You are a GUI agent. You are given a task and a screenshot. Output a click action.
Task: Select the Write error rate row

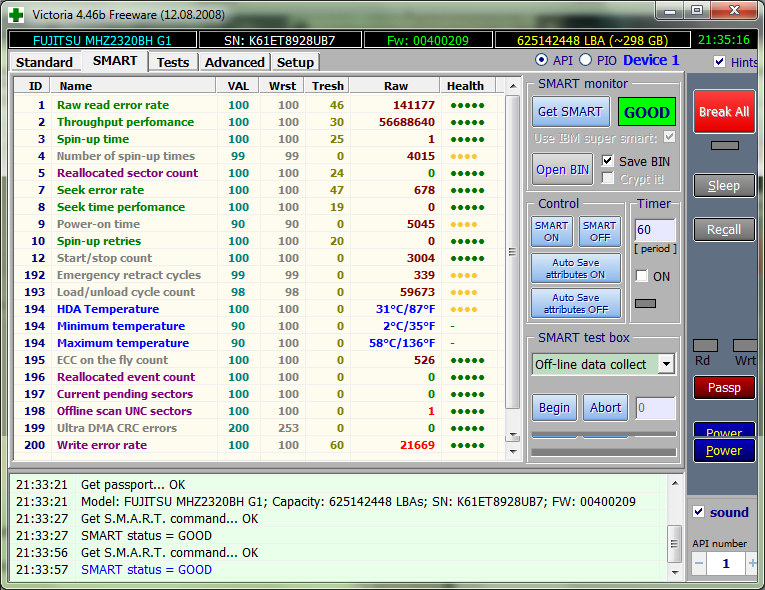click(x=259, y=445)
